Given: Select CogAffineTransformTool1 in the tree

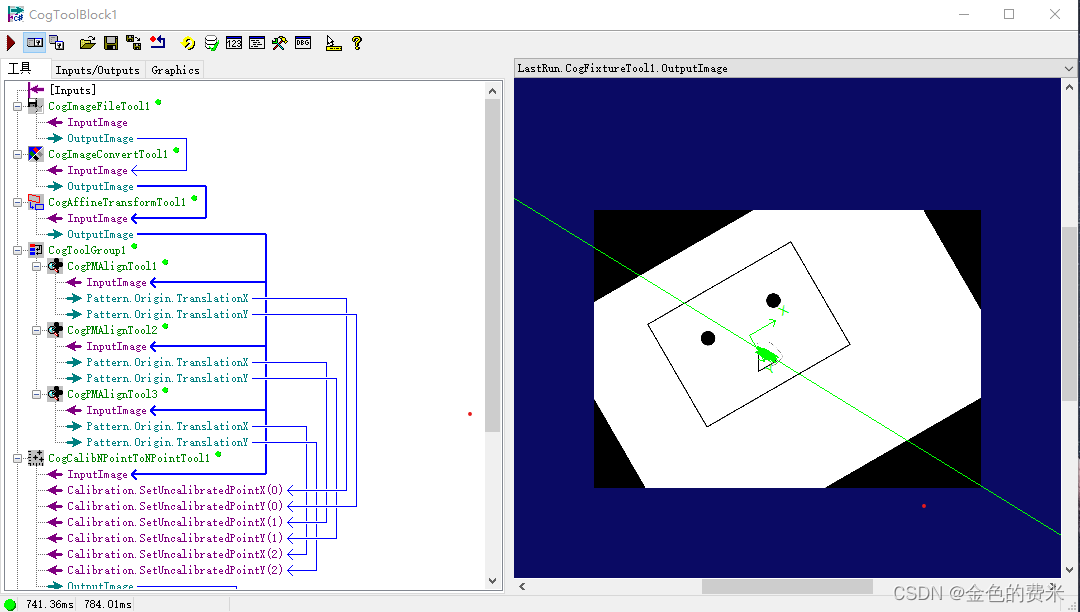Looking at the screenshot, I should tap(117, 202).
